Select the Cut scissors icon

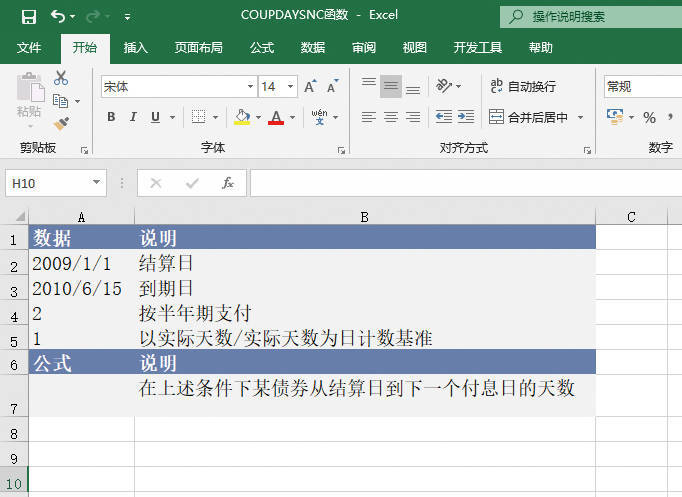61,78
